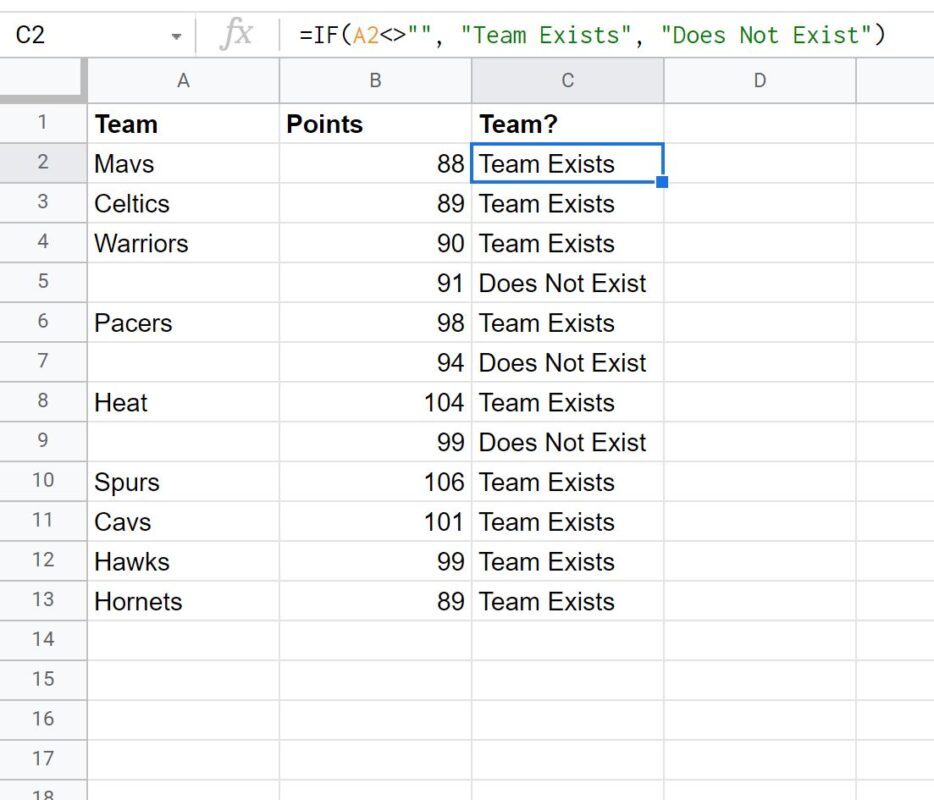This screenshot has width=934, height=800.
Task: Select the 'Heat' cell
Action: (x=183, y=402)
